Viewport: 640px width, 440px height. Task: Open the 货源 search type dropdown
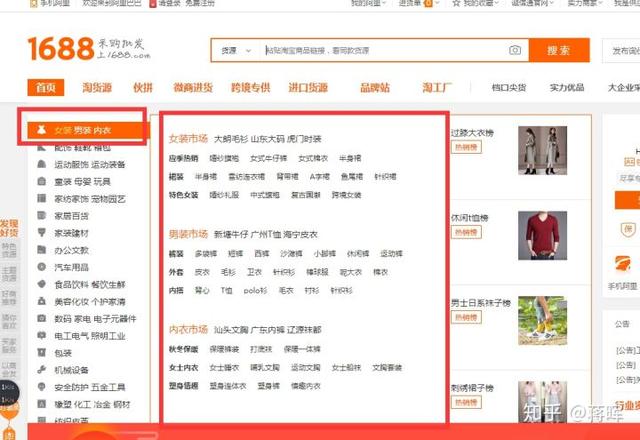233,50
